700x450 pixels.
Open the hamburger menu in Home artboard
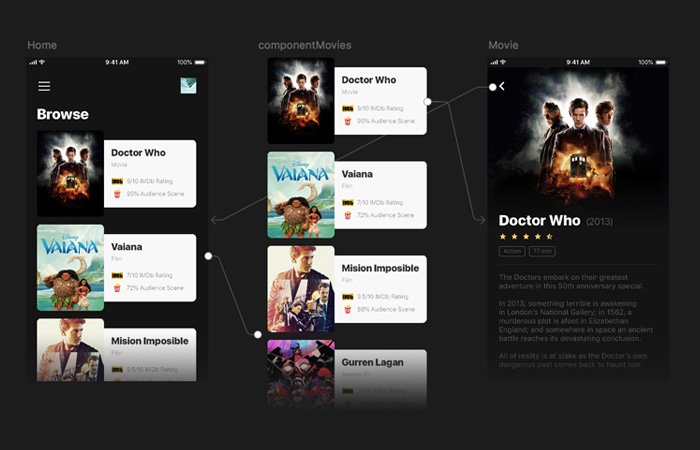coord(44,86)
